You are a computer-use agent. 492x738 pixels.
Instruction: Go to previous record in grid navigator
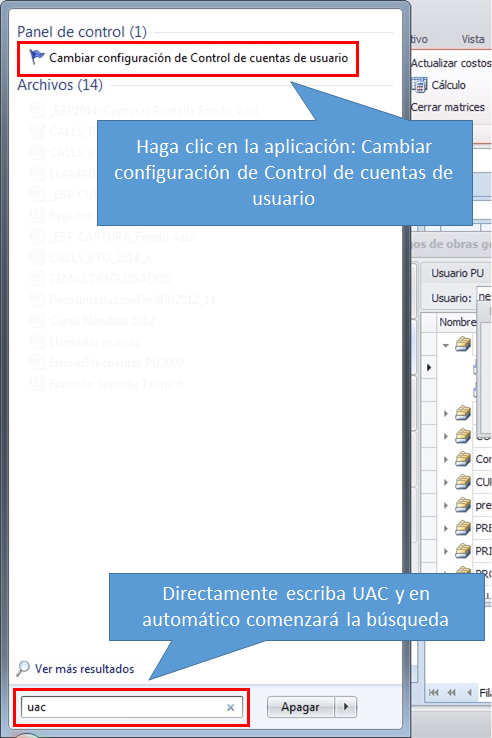coord(469,692)
